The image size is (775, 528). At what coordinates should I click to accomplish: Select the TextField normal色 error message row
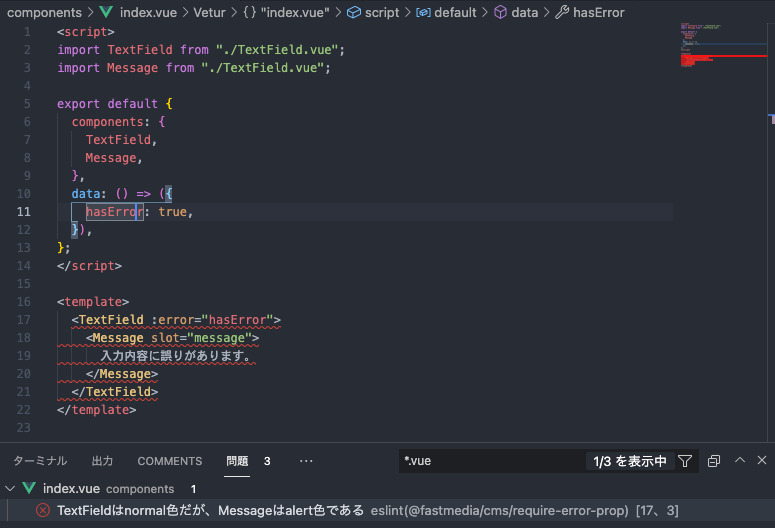point(388,510)
